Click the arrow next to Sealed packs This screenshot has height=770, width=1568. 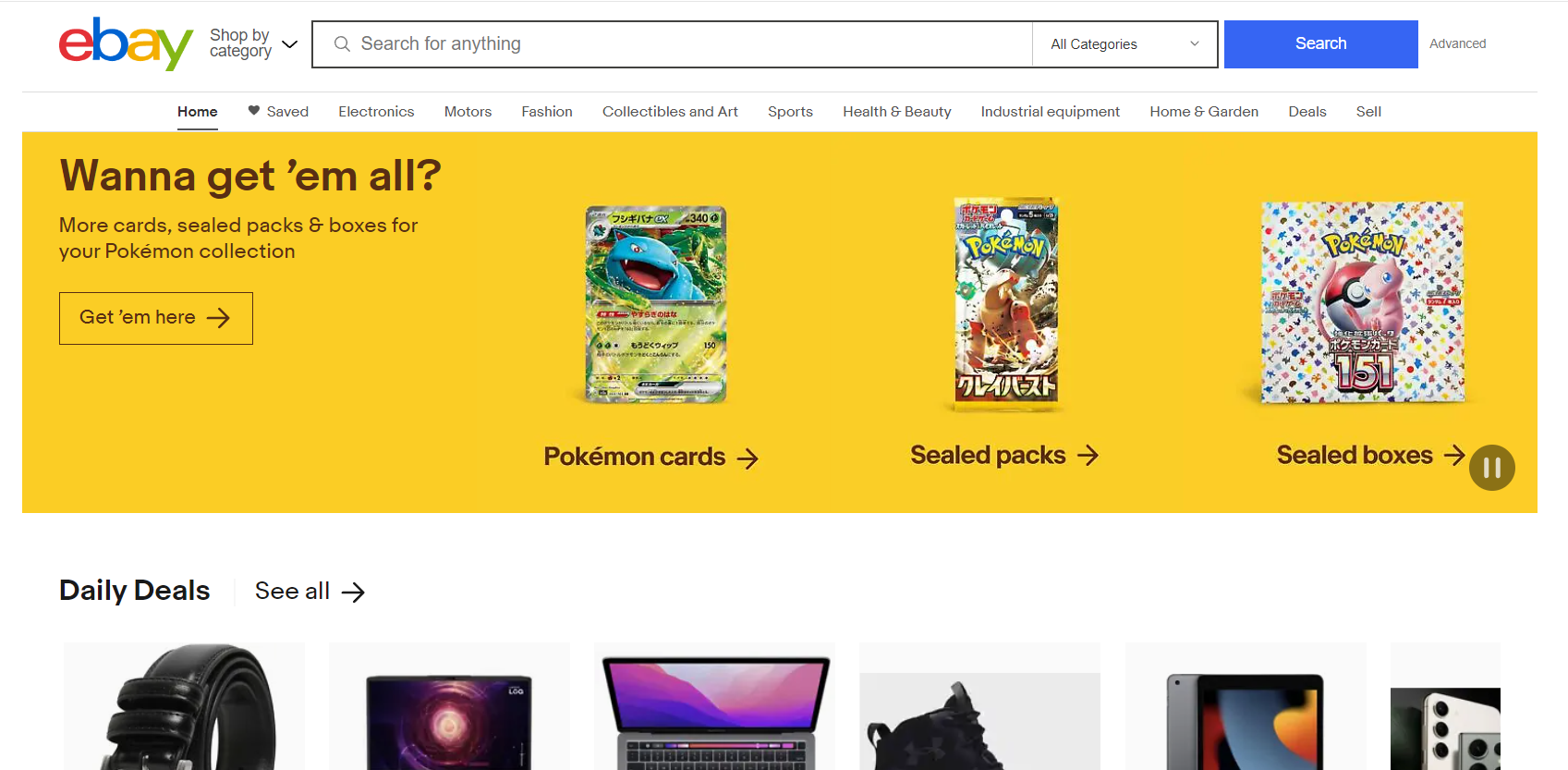(1088, 456)
